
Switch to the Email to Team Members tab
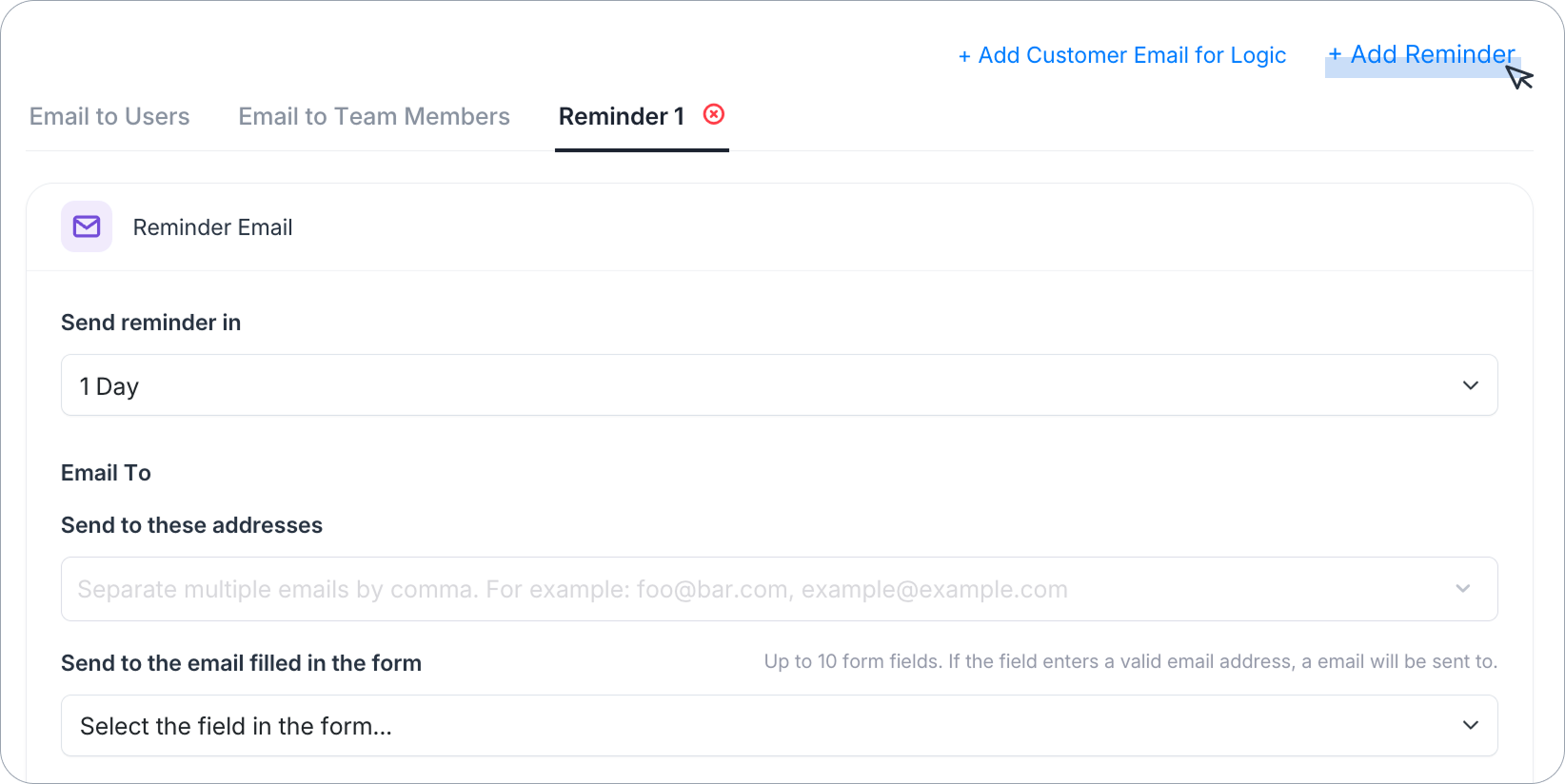[x=374, y=116]
